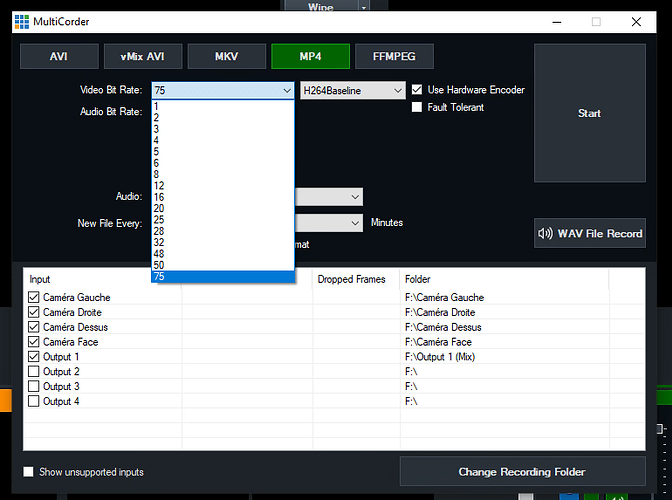Screen dimensions: 672x500
Task: Close the MultiCorder window
Action: coord(636,22)
